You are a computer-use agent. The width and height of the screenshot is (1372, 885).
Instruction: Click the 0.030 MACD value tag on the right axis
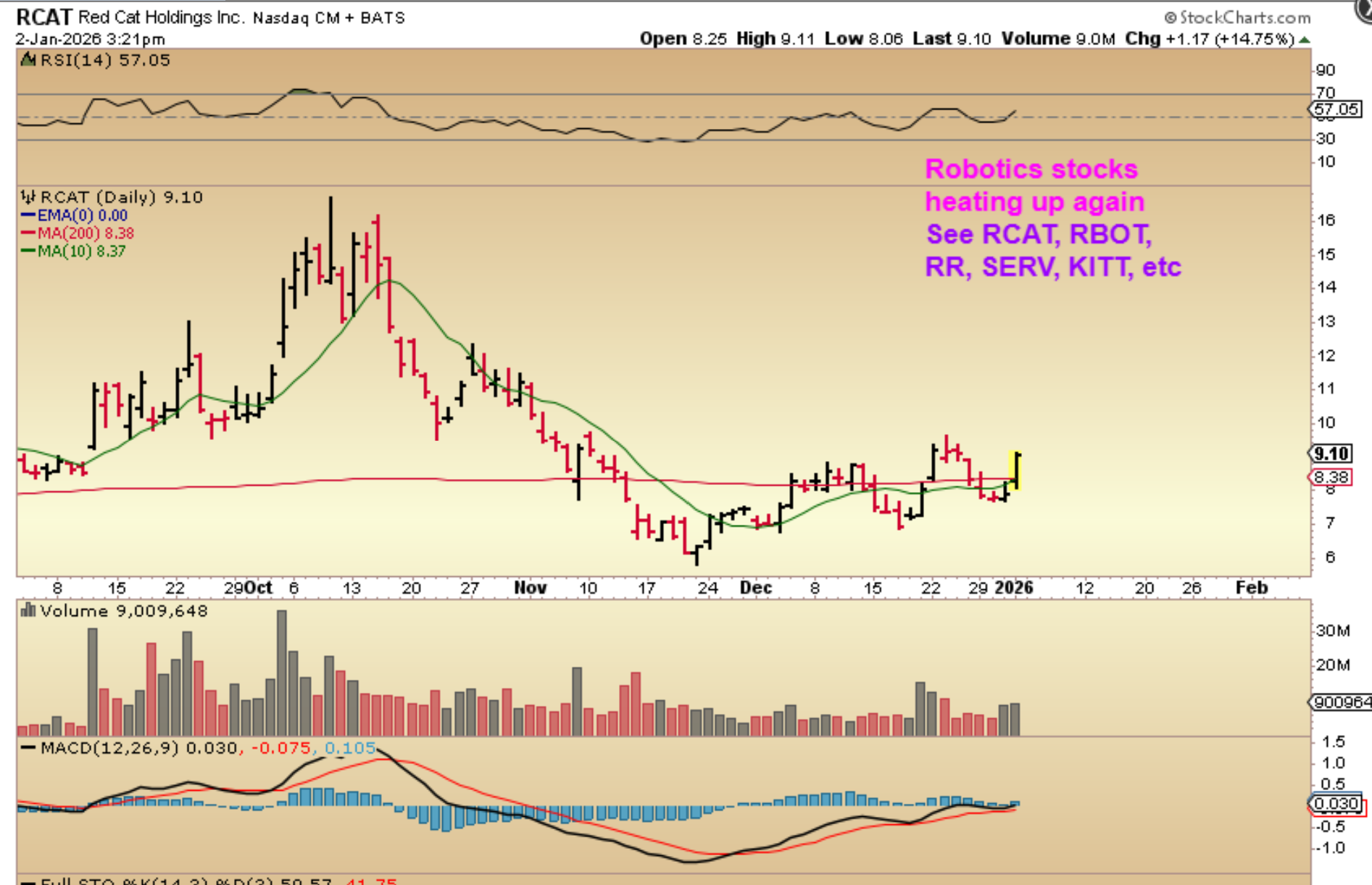click(1336, 804)
